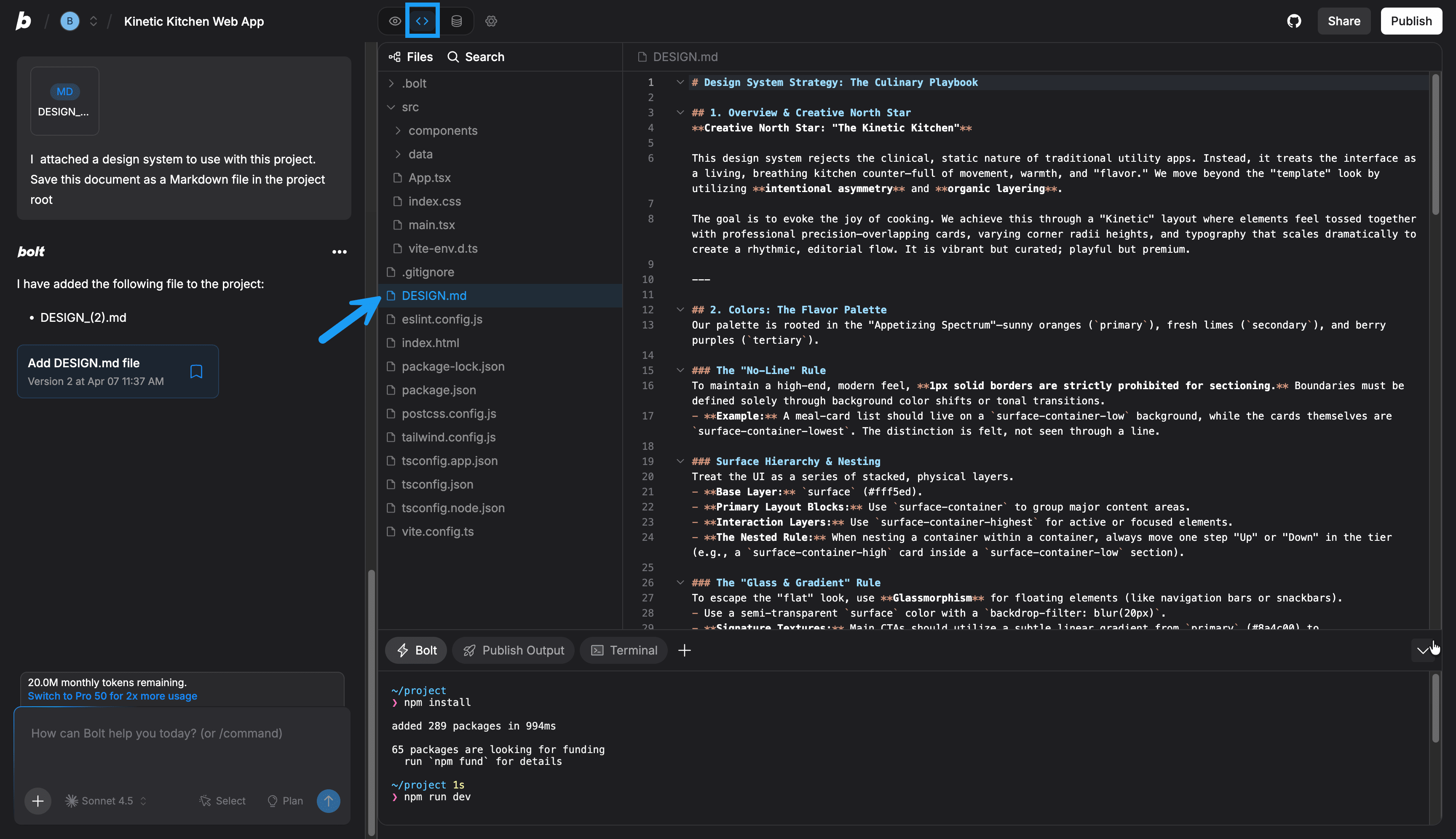Open the project settings gear icon
This screenshot has height=839, width=1456.
[x=490, y=21]
